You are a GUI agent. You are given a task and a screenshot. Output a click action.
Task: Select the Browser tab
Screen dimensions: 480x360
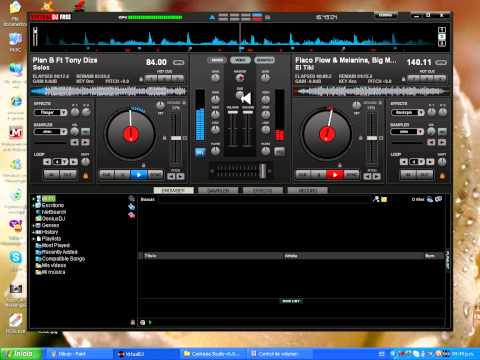click(x=173, y=190)
